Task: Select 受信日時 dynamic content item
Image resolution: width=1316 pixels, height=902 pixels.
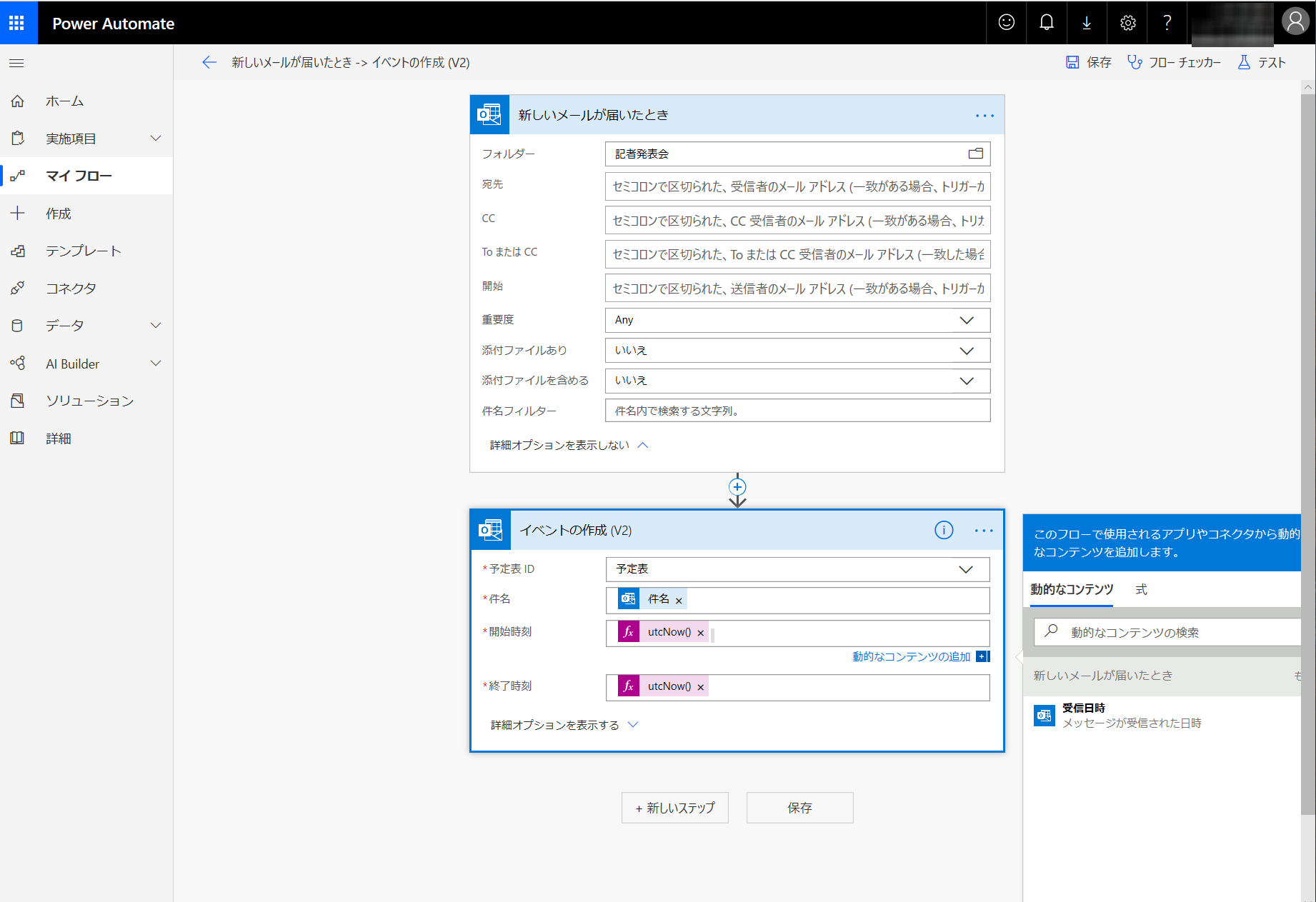Action: (1162, 715)
